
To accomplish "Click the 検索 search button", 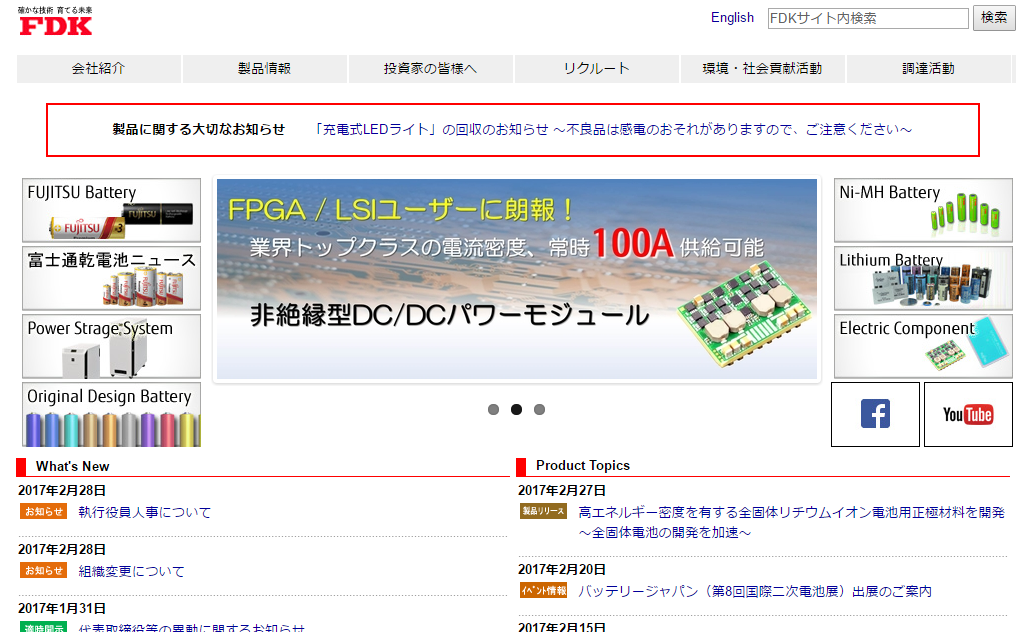I will [994, 18].
